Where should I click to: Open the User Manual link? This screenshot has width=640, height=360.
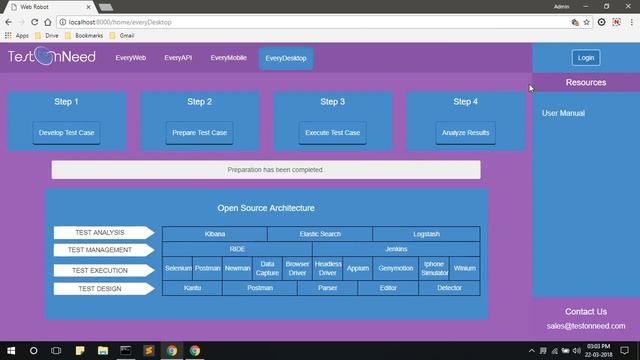tap(563, 113)
